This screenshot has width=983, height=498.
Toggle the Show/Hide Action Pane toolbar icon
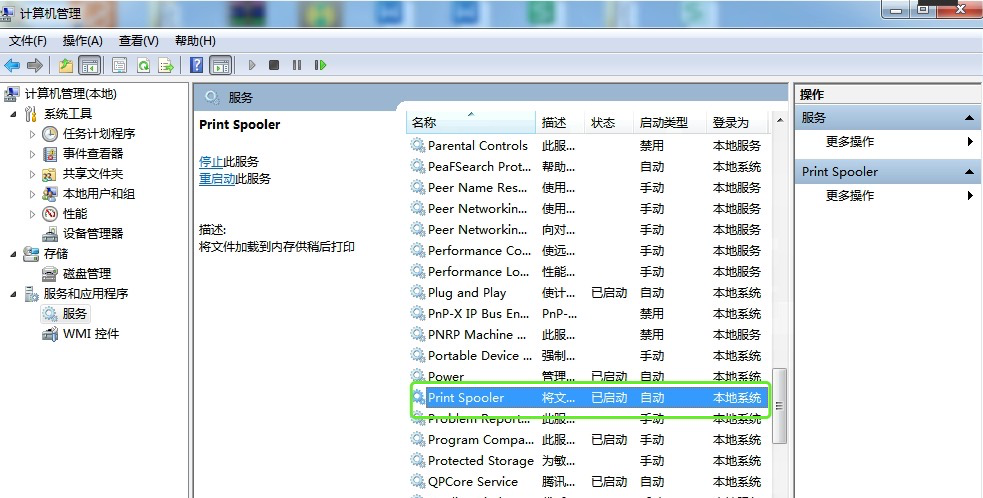click(x=221, y=65)
